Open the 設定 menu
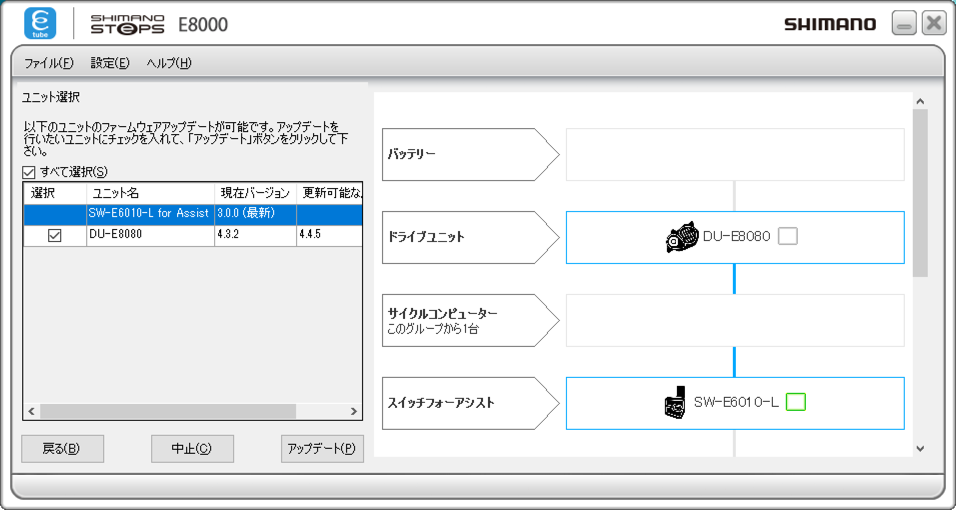 click(109, 63)
